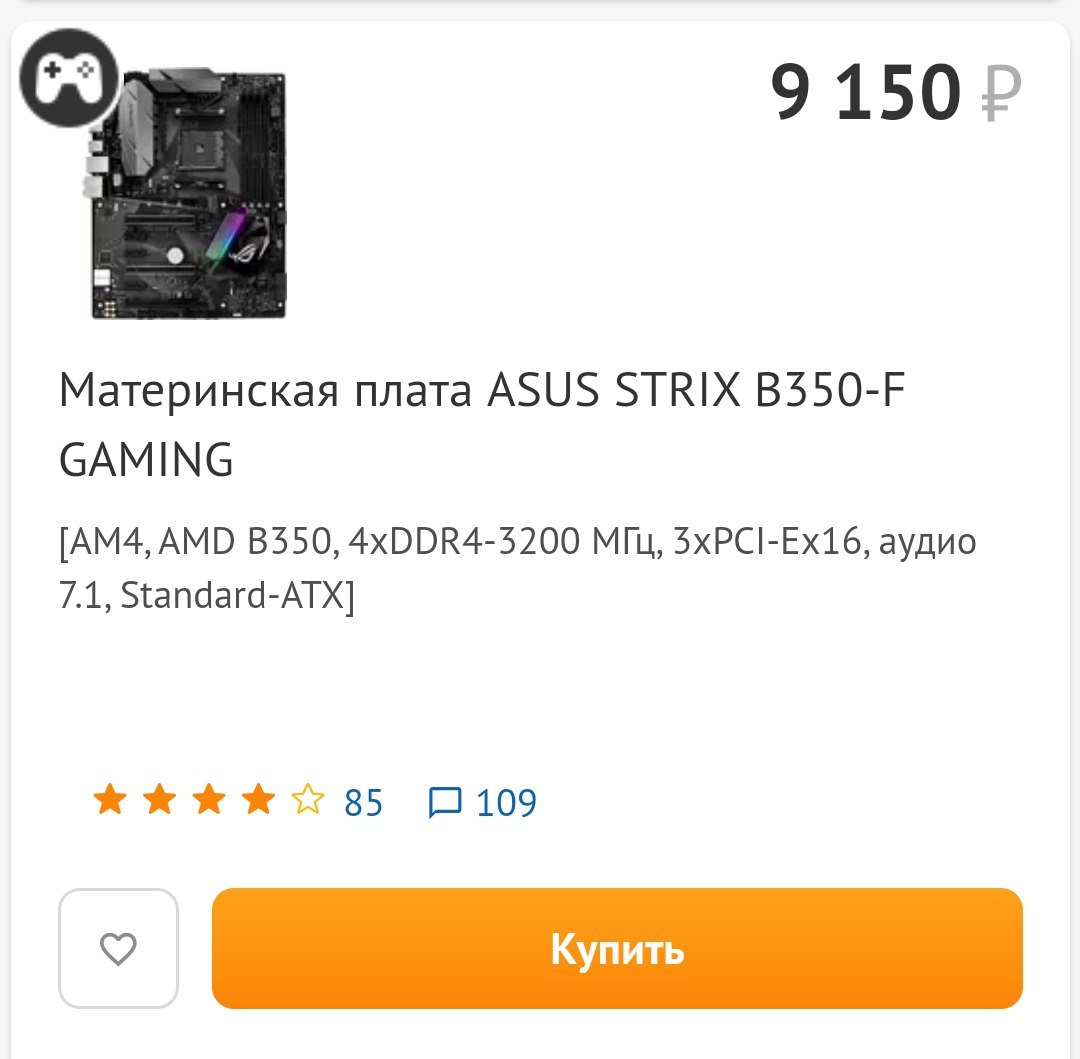Click the AM4, AMD B350 specification line
Viewport: 1080px width, 1059px height.
pyautogui.click(x=517, y=541)
